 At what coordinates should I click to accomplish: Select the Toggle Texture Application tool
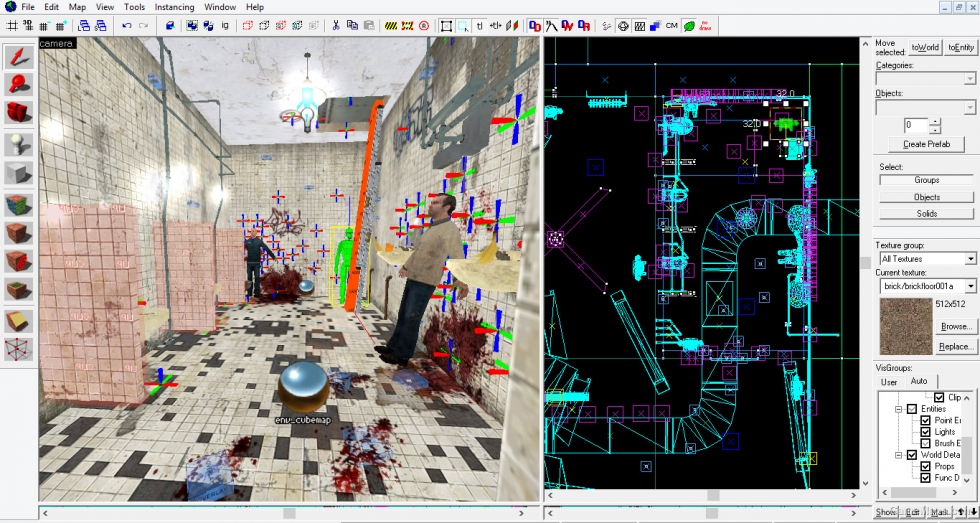[x=19, y=205]
